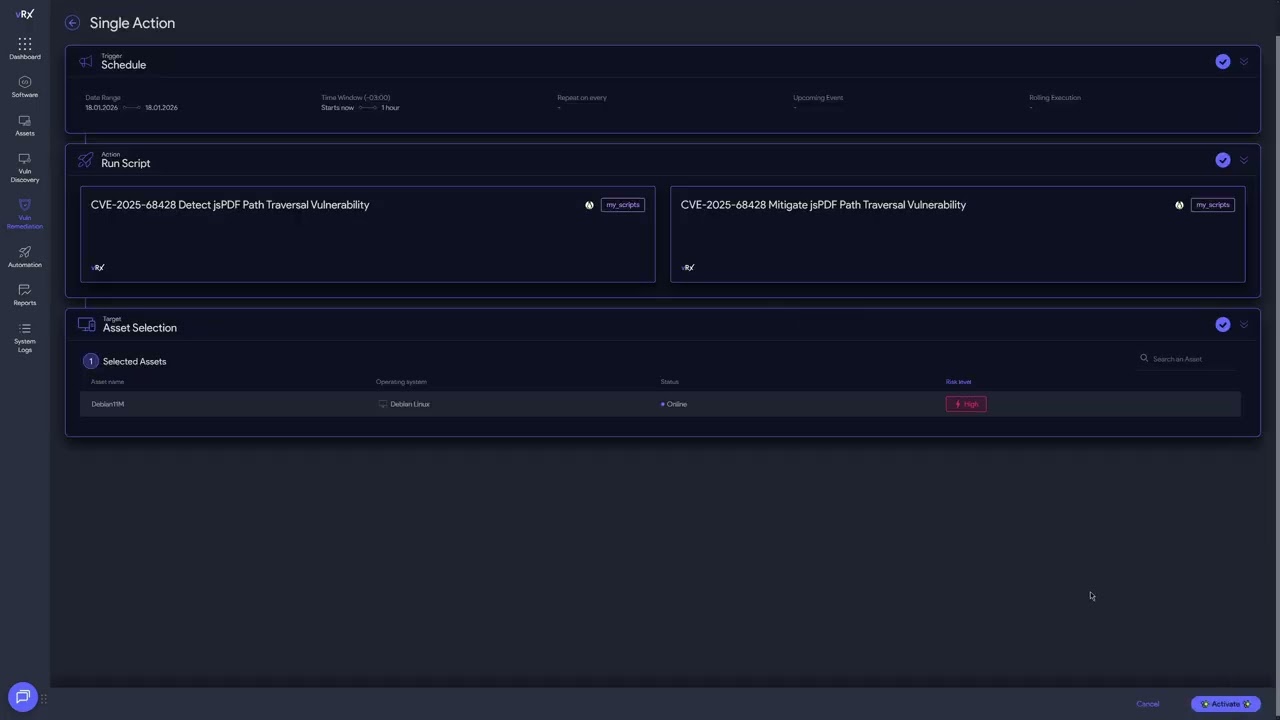Image resolution: width=1280 pixels, height=720 pixels.
Task: Click the Cancel link
Action: [x=1147, y=704]
